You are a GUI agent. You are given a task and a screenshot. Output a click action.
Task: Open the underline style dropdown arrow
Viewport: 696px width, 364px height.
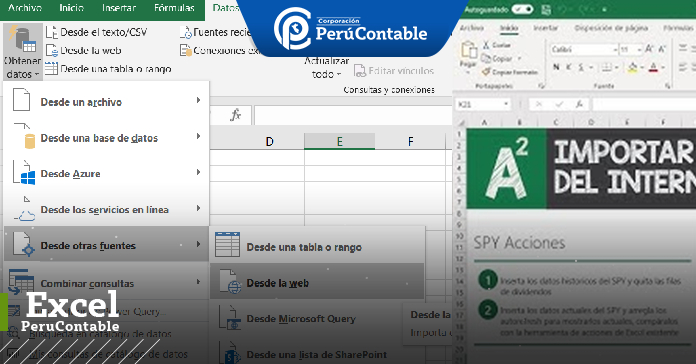591,68
